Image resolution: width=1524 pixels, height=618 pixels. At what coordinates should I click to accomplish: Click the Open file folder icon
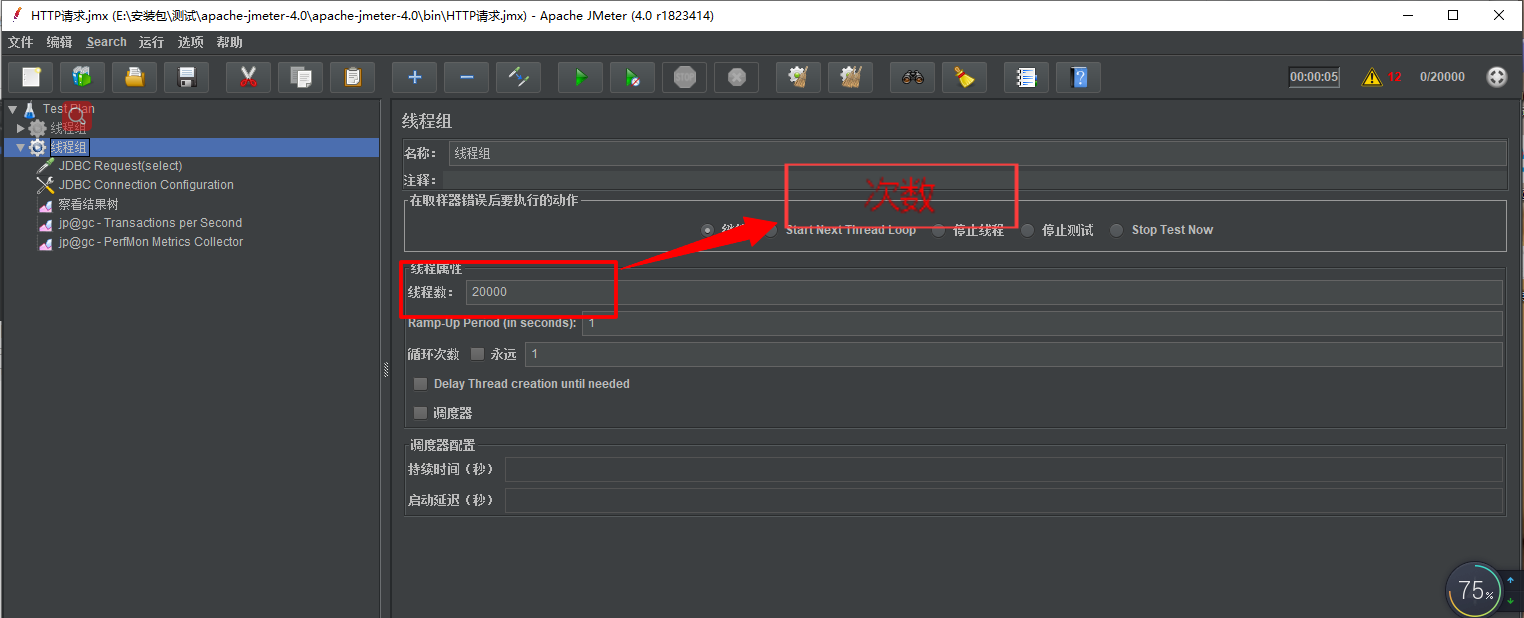(x=134, y=77)
